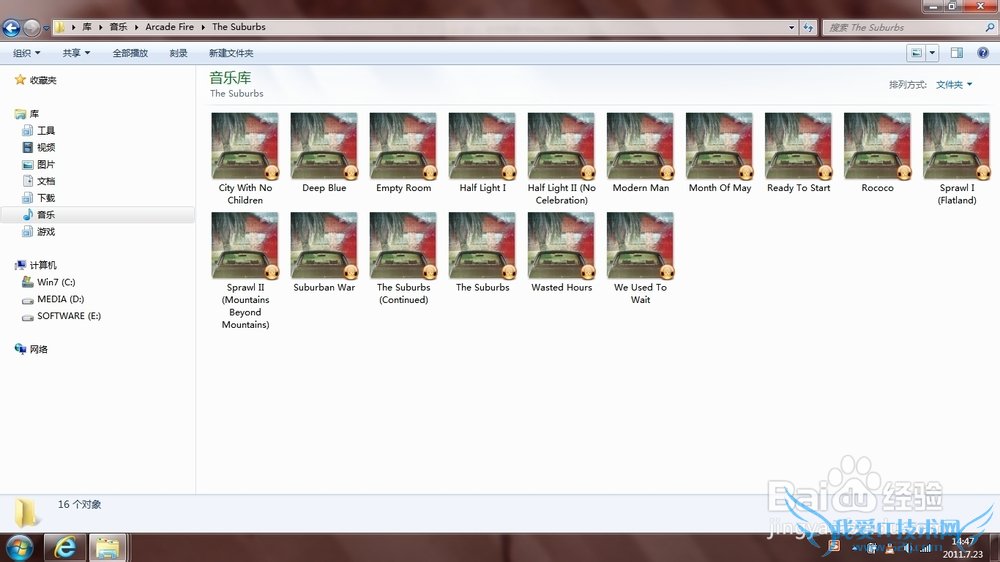Screen dimensions: 1000x562
Task: Create a folder with 新建文件夹
Action: point(231,53)
